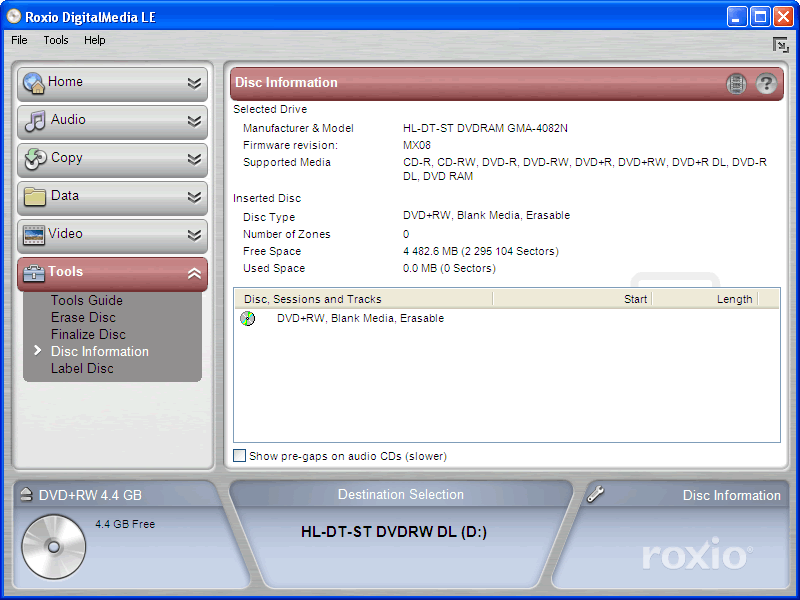Click the large disc image showing 4.4 GB Free
The height and width of the screenshot is (600, 800).
(54, 547)
